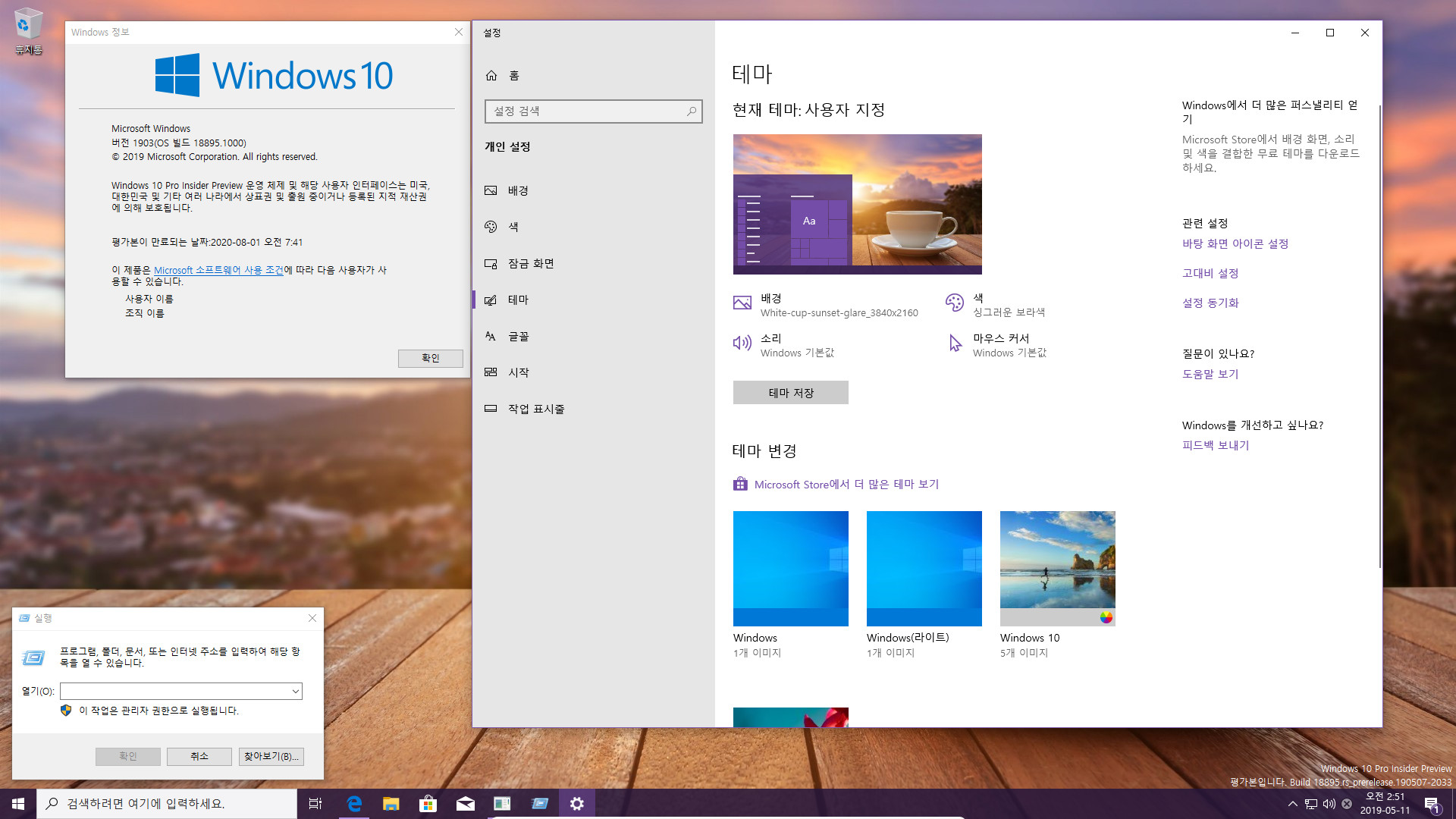Viewport: 1456px width, 819px height.
Task: Select Start in the Settings sidebar
Action: pyautogui.click(x=593, y=372)
